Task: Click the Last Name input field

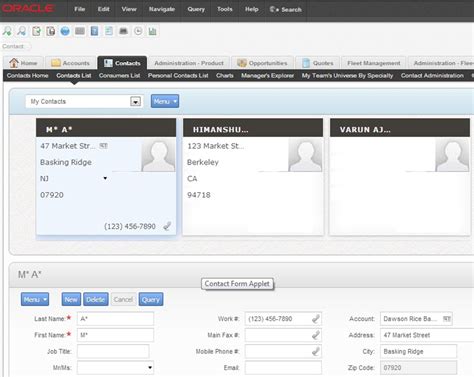Action: (115, 319)
